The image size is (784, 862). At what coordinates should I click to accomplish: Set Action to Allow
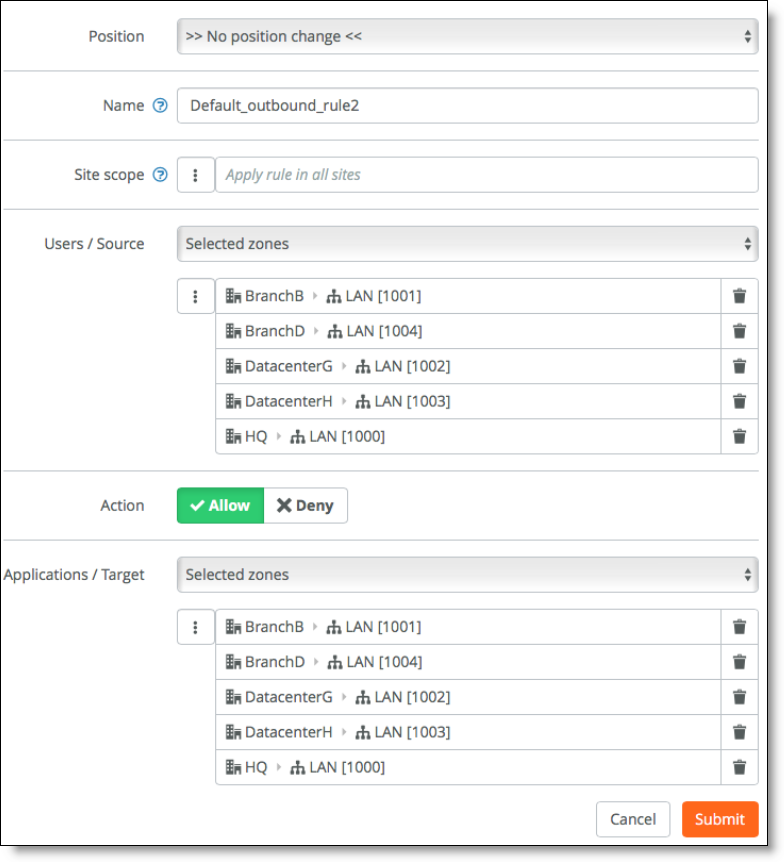(220, 506)
